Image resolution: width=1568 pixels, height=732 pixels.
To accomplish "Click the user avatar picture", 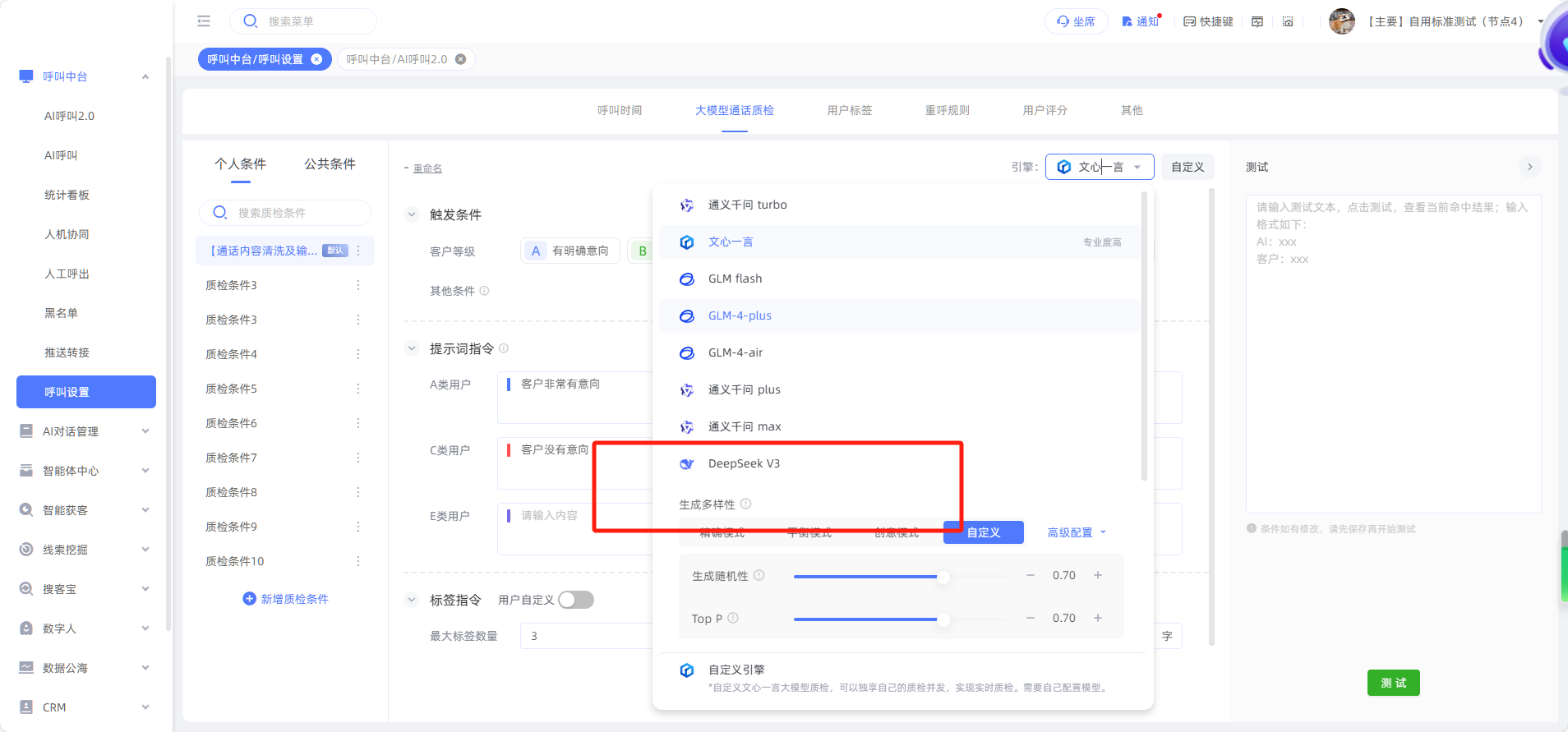I will click(1341, 21).
